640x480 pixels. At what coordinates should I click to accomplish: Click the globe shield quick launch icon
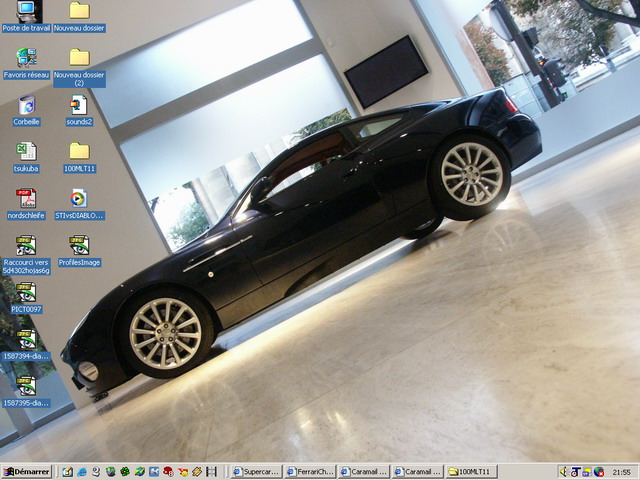click(x=111, y=472)
